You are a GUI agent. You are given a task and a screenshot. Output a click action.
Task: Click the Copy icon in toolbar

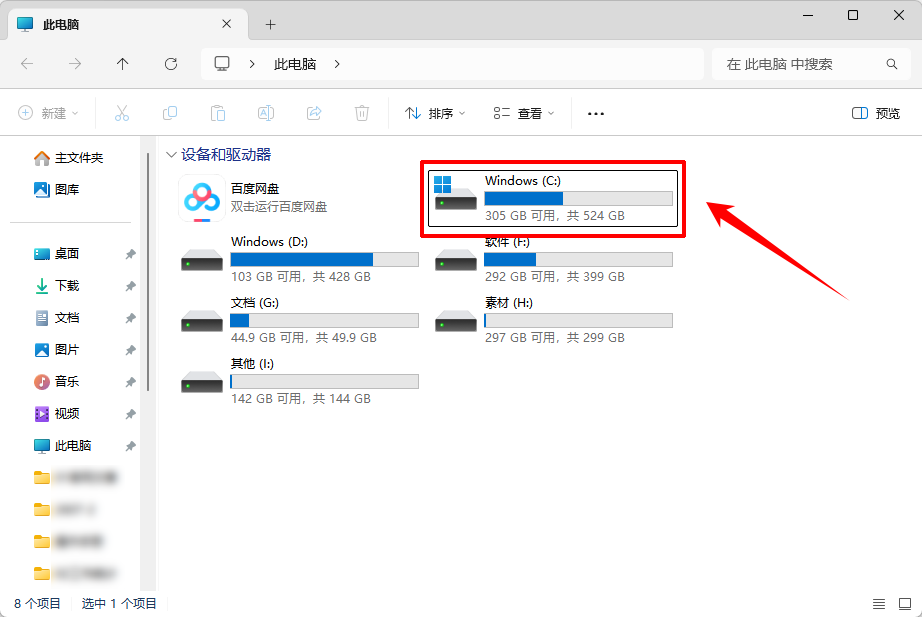point(170,113)
